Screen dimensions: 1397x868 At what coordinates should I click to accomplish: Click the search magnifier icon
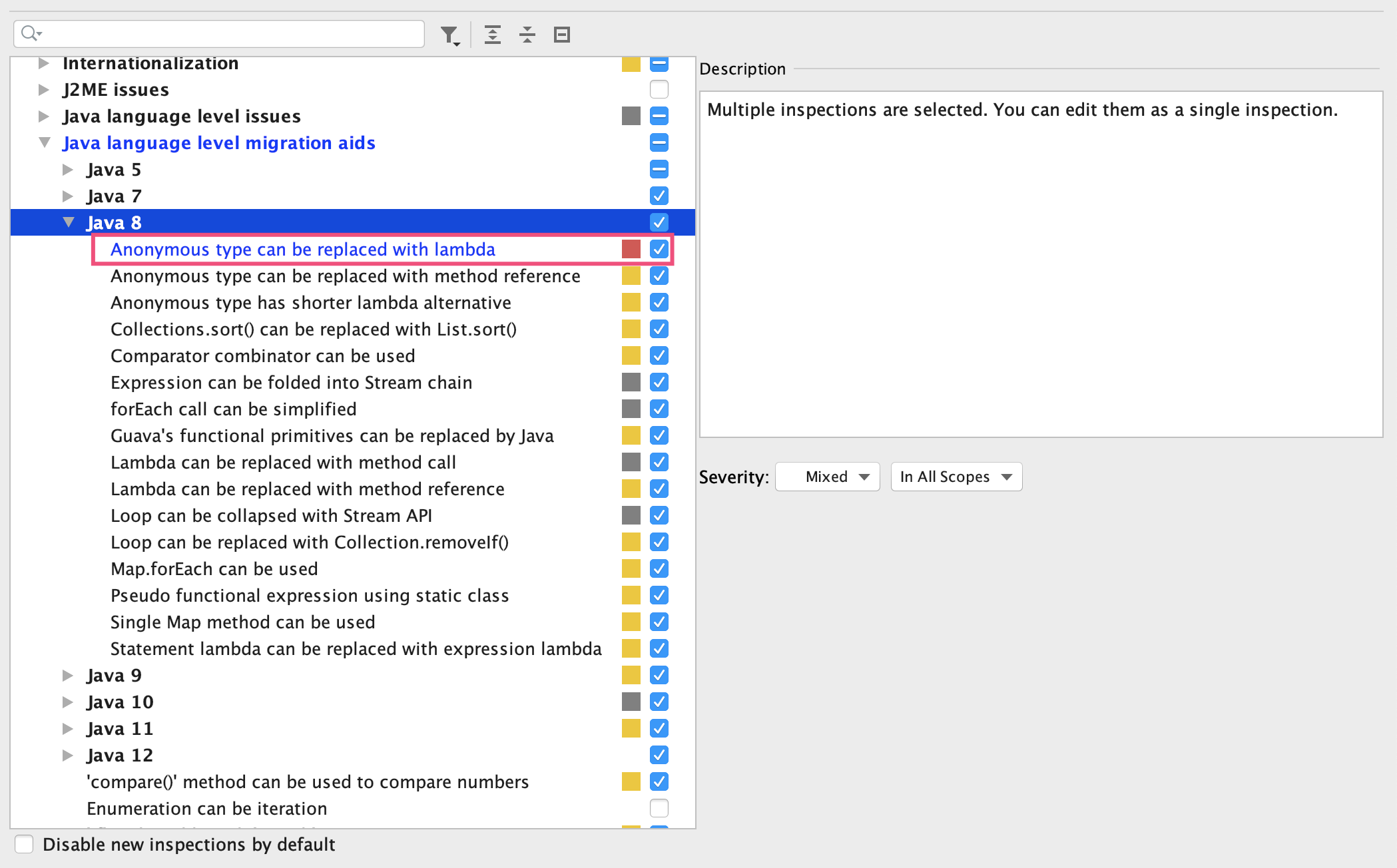(29, 33)
